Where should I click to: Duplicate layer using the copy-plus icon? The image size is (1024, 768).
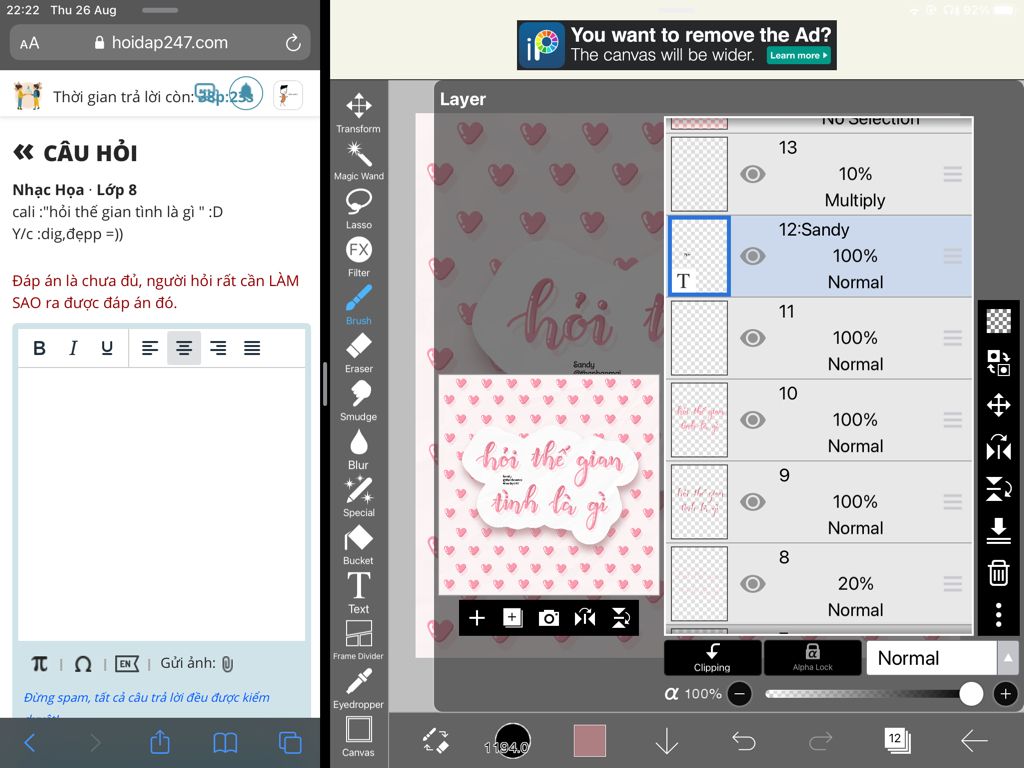point(513,618)
